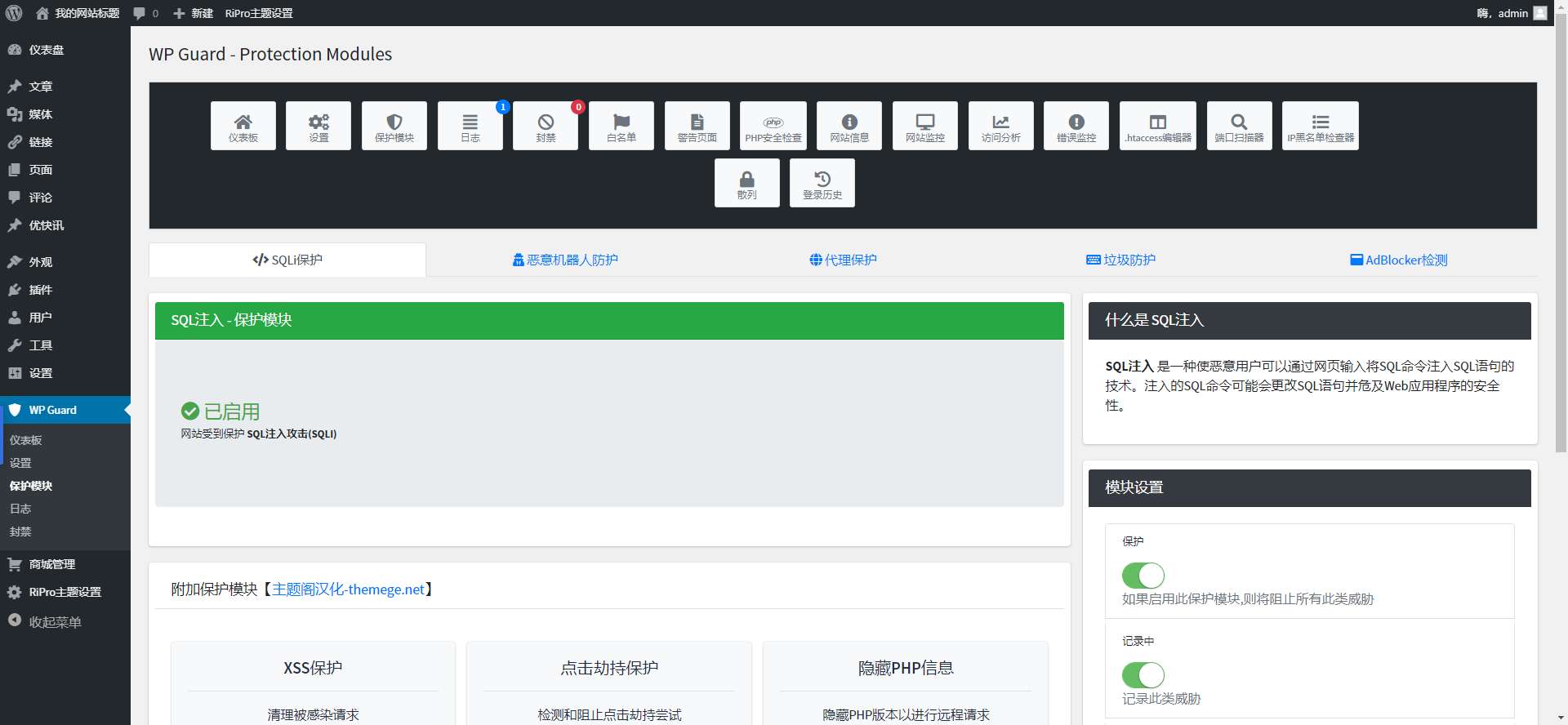Open the .htaccess编辑器 toolbar button
The width and height of the screenshot is (1568, 725).
click(1158, 126)
